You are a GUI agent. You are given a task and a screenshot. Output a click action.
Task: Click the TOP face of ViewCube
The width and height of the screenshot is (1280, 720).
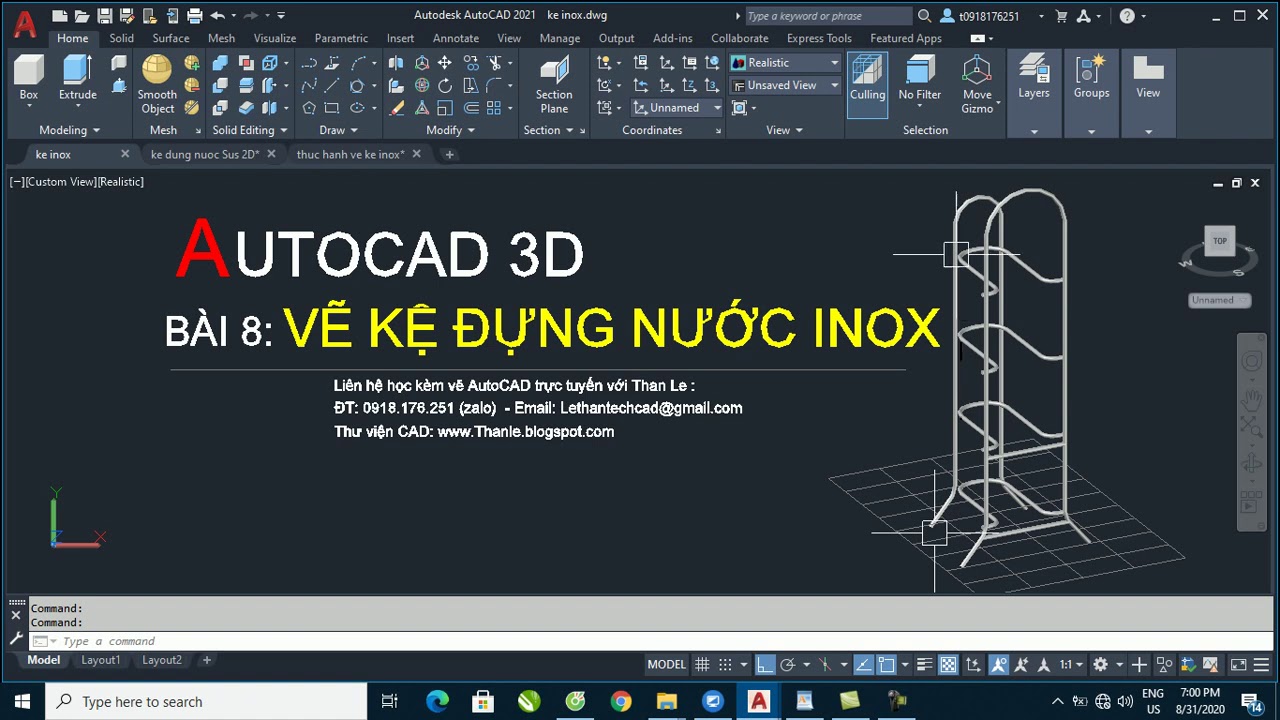tap(1220, 241)
